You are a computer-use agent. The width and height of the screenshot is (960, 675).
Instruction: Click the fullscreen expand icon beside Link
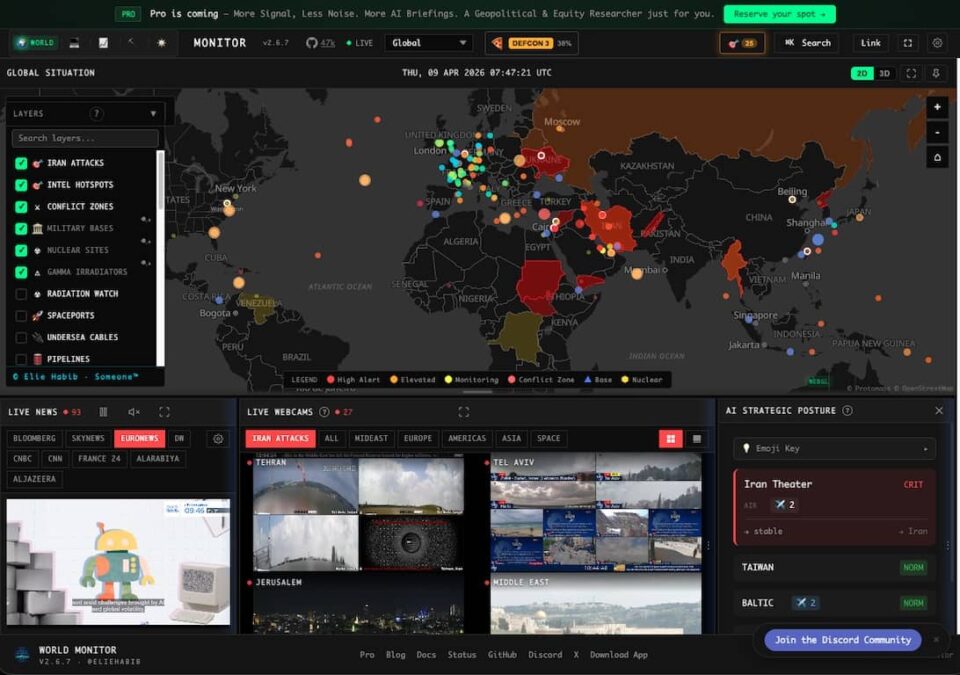(x=908, y=43)
